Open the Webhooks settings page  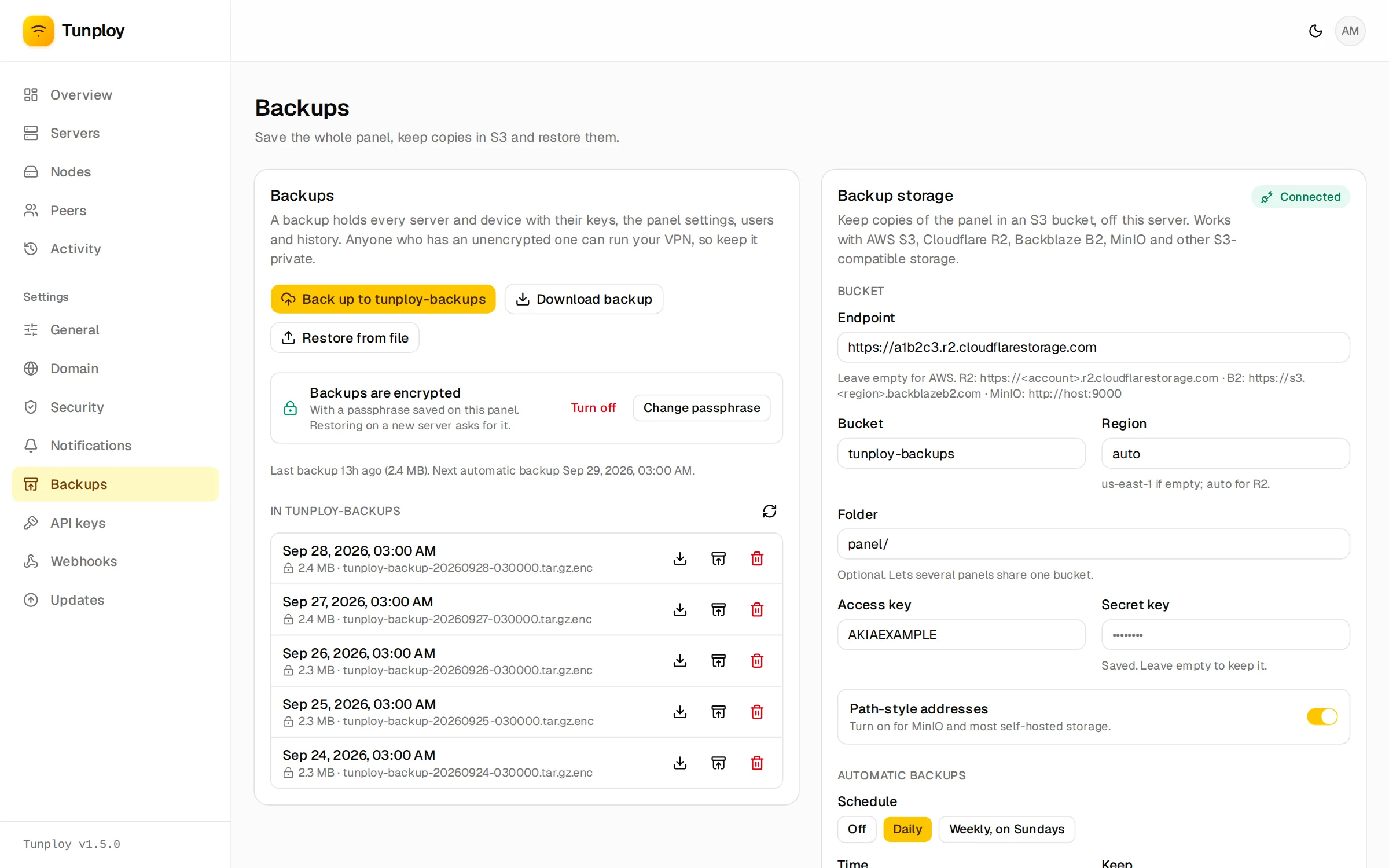point(115,561)
